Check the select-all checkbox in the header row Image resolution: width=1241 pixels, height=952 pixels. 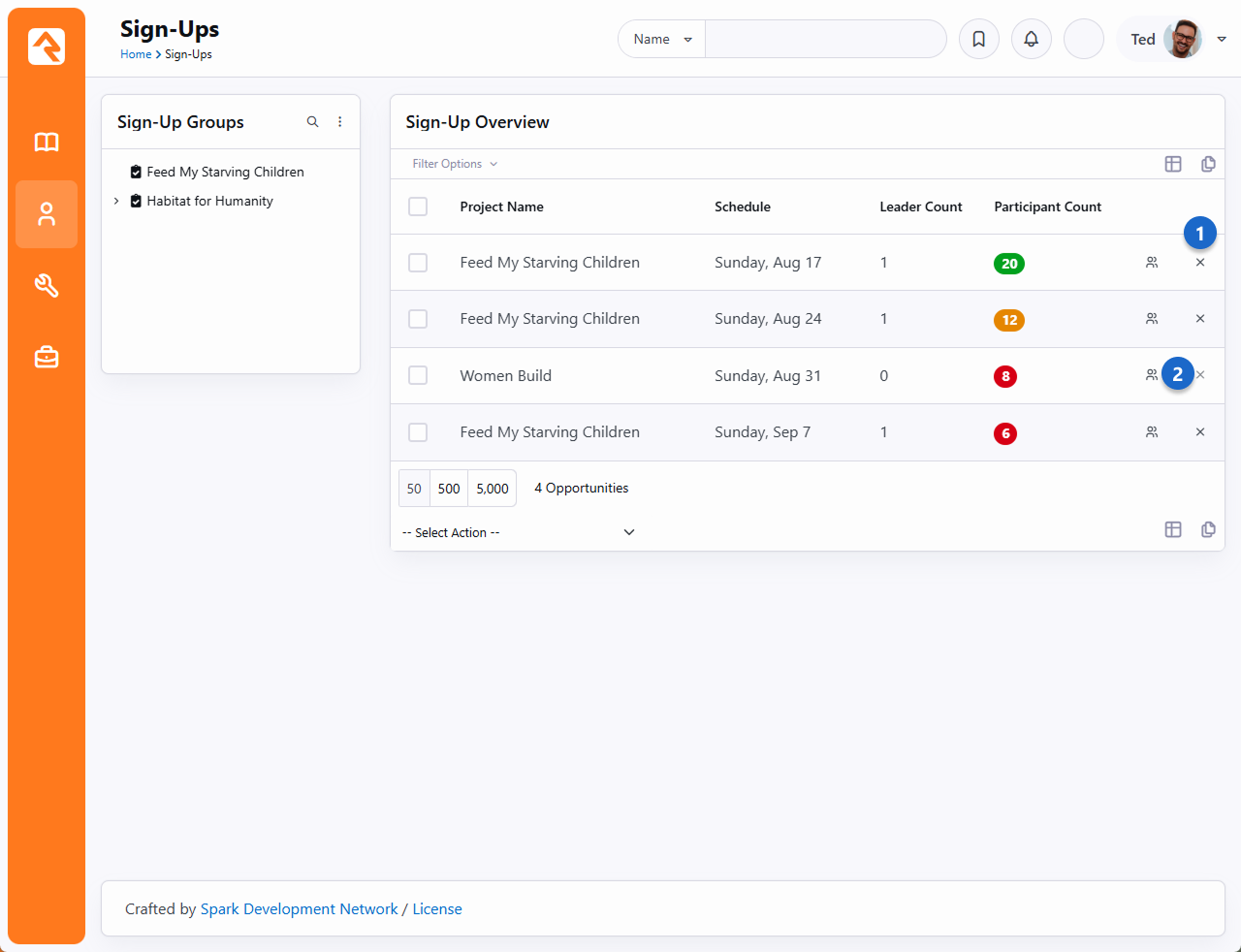click(418, 206)
